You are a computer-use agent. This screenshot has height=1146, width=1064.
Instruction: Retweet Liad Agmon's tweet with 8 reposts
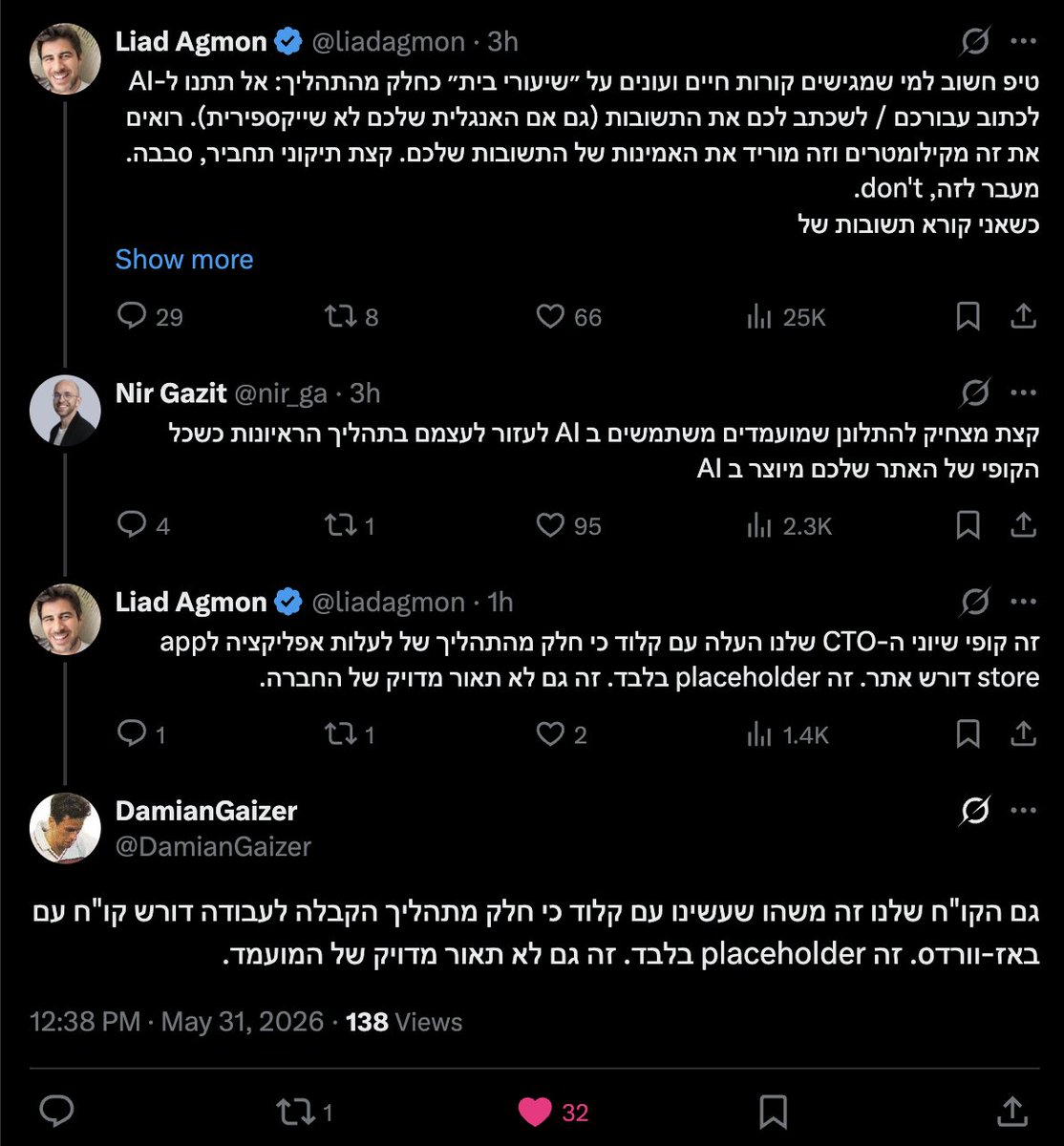pyautogui.click(x=351, y=317)
